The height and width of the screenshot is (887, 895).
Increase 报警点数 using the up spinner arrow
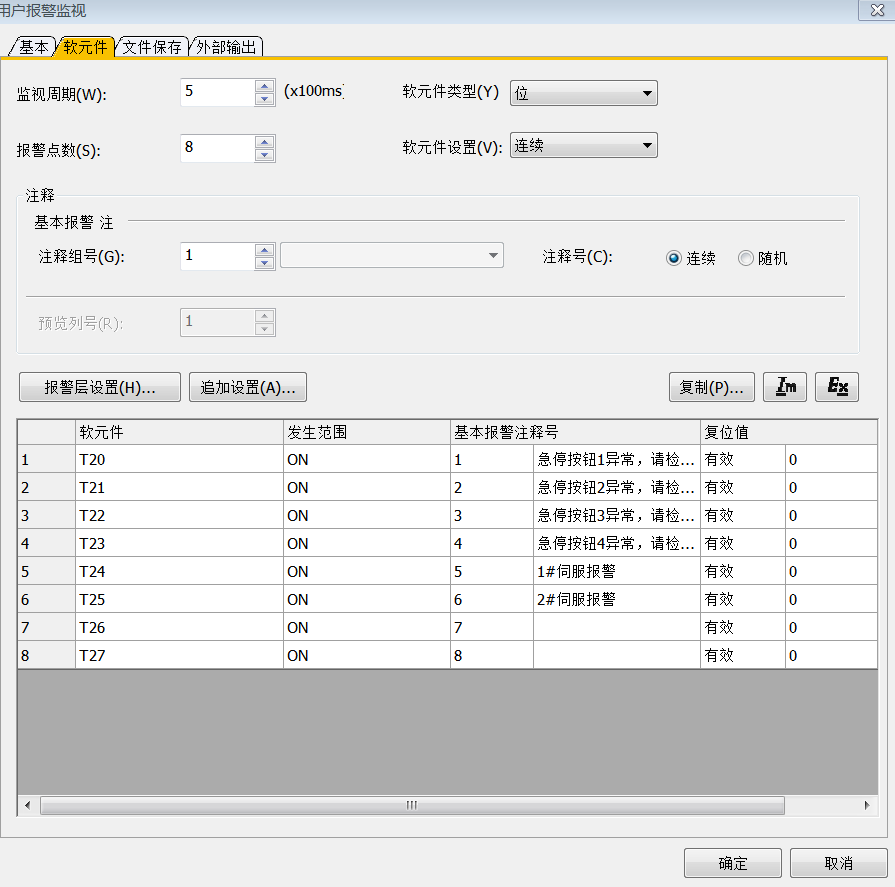pos(265,143)
